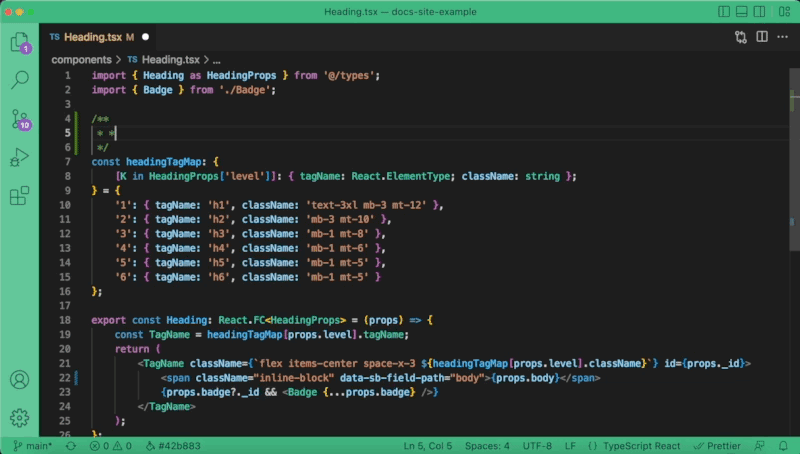Screen dimensions: 800x454
Task: Click 'h6' tagName value on line 15
Action: pos(218,277)
